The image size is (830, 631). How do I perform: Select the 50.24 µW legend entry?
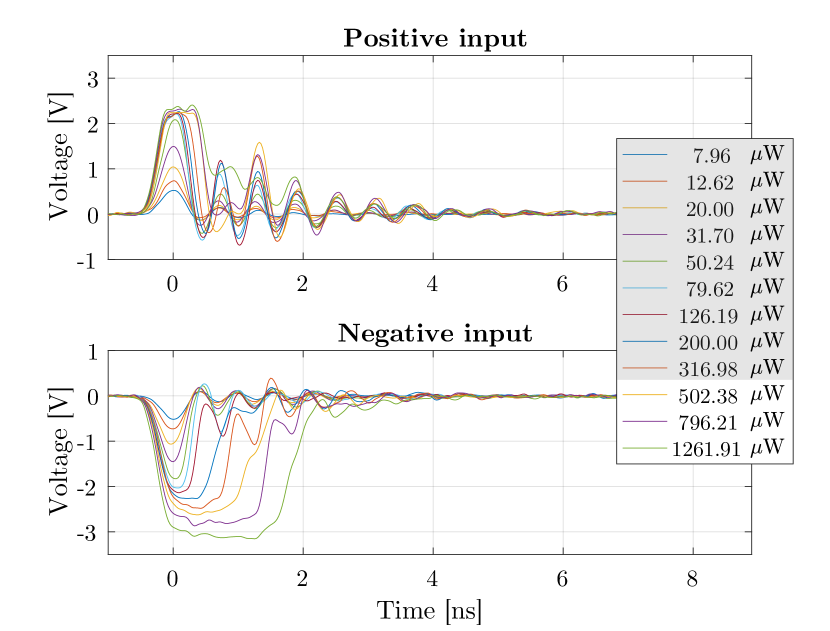704,262
